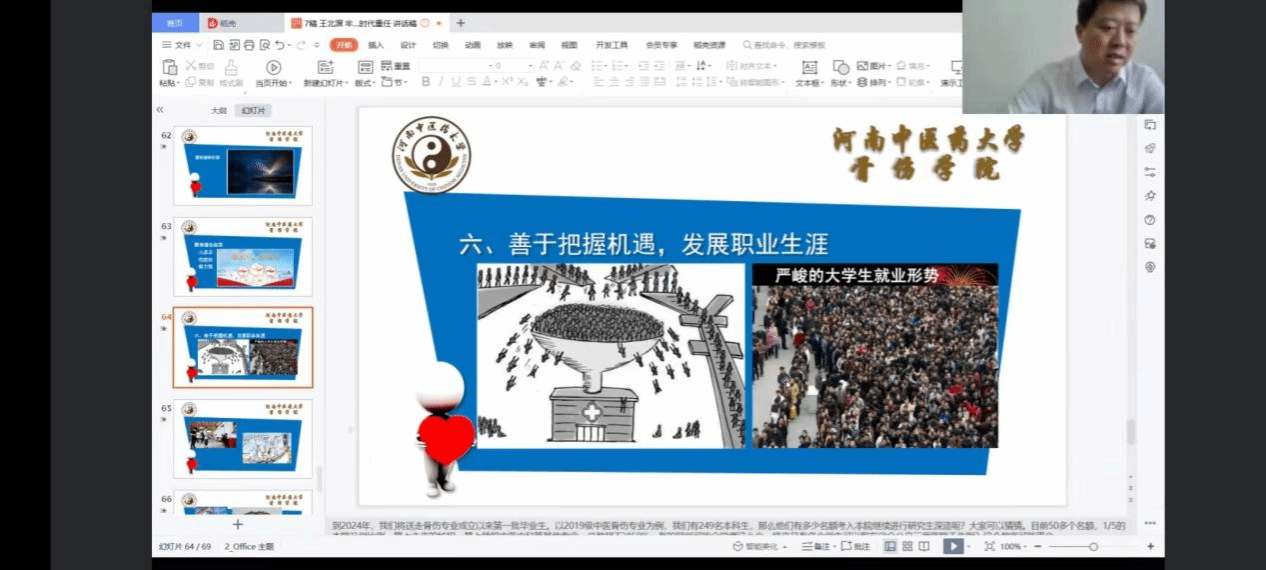Toggle Bold formatting
The image size is (1266, 570).
click(425, 82)
